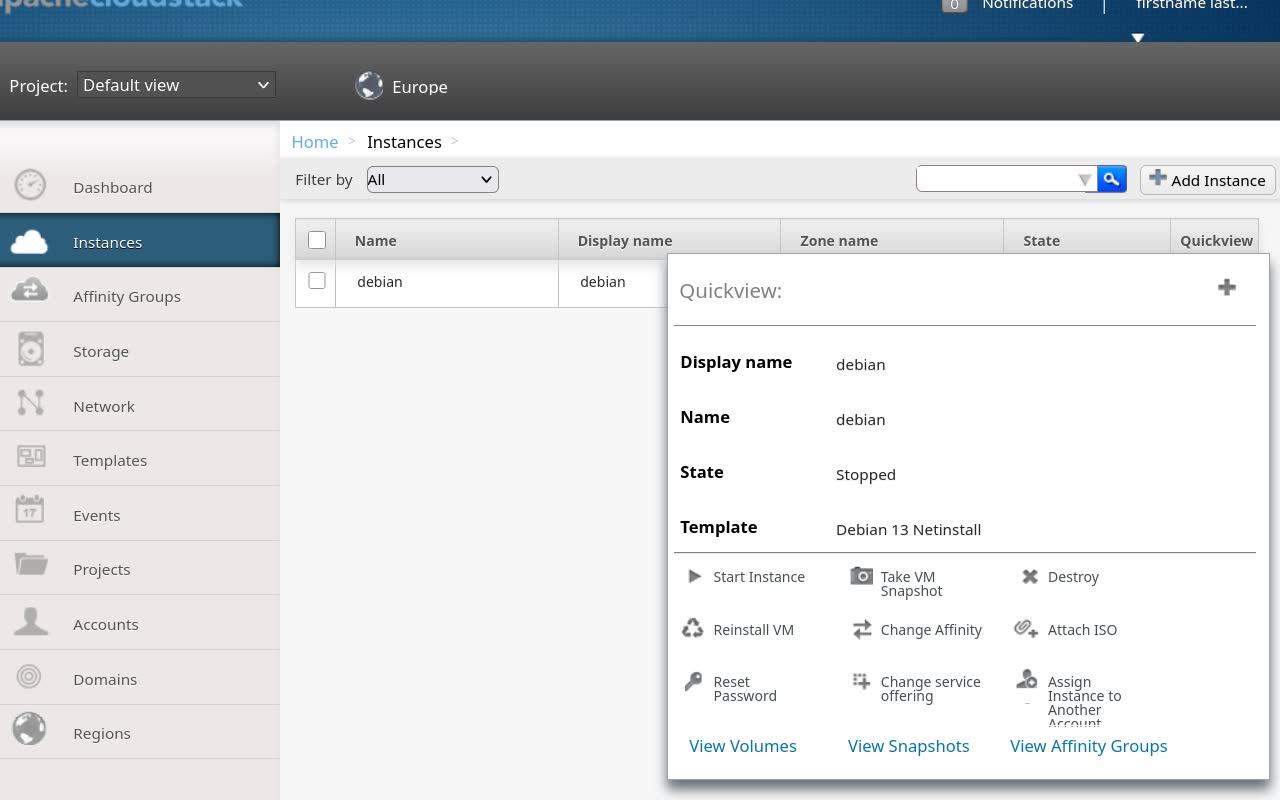Click the Start Instance play icon
The image size is (1280, 800).
click(x=694, y=576)
